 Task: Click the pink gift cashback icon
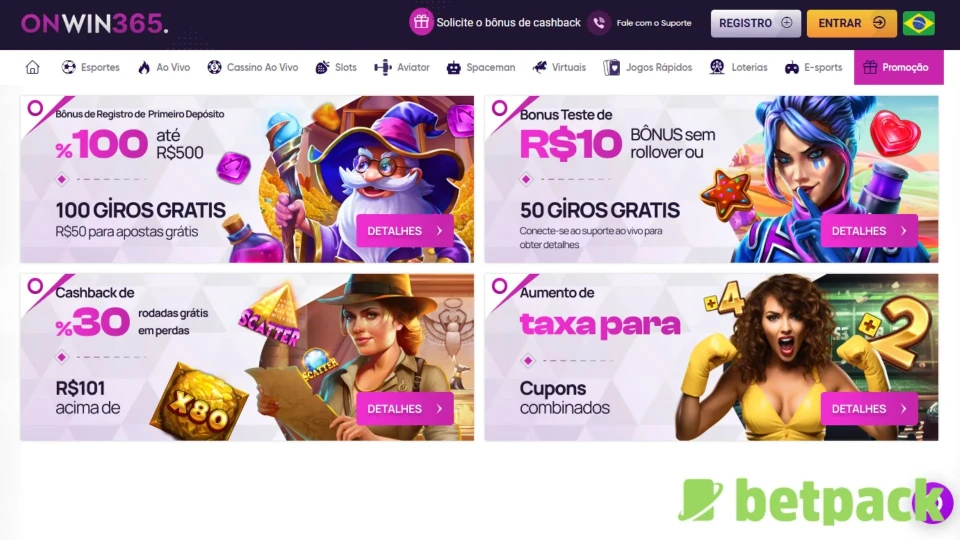(x=421, y=23)
